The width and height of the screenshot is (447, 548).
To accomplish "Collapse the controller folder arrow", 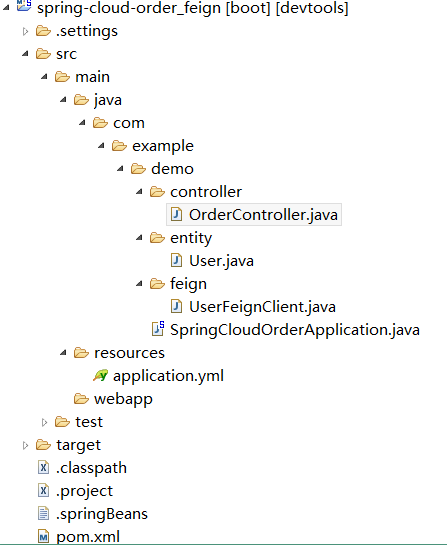I will 139,192.
